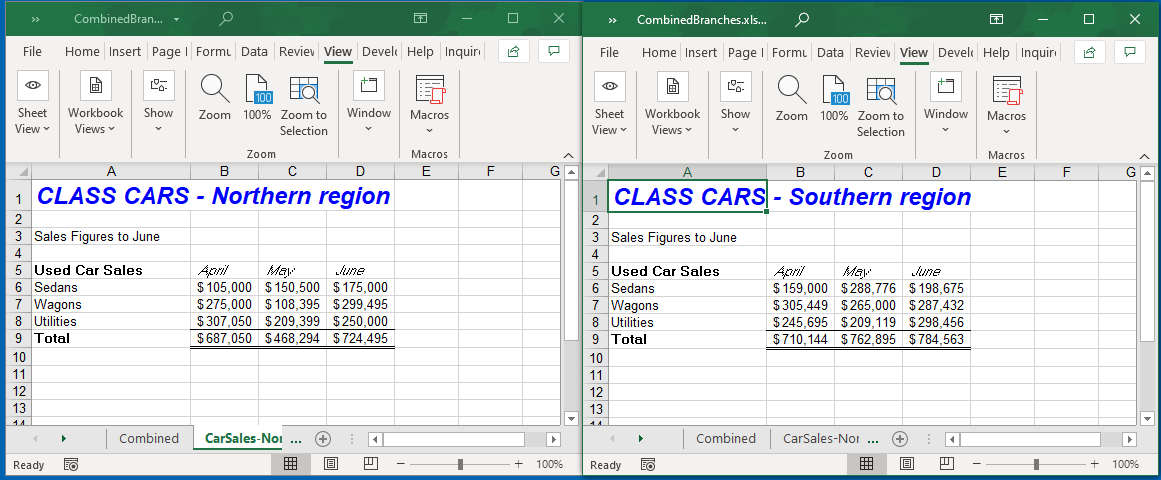The image size is (1161, 480).
Task: Click Zoom to Selection in left window
Action: click(304, 91)
